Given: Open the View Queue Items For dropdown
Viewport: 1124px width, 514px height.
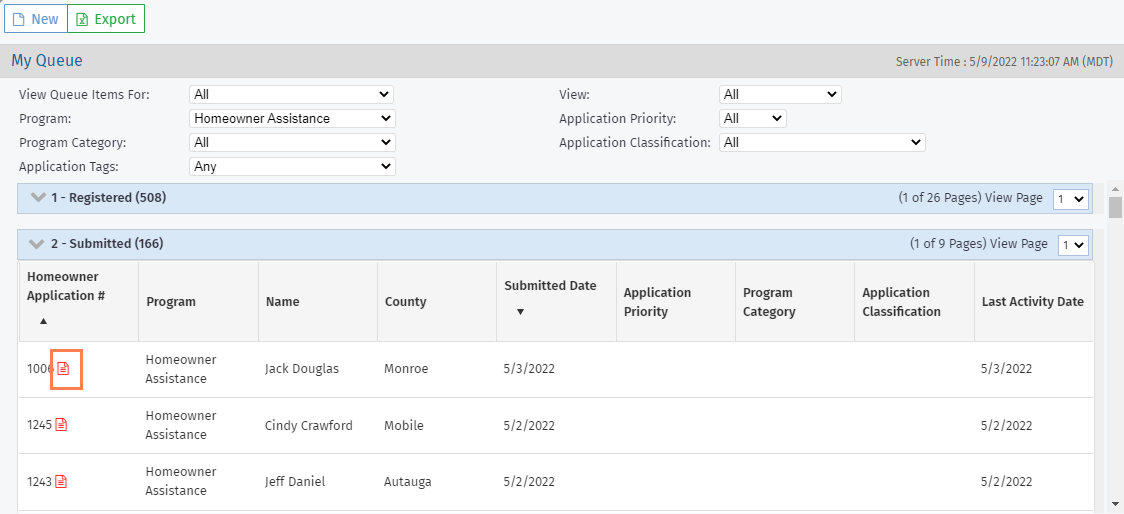Looking at the screenshot, I should click(x=291, y=94).
